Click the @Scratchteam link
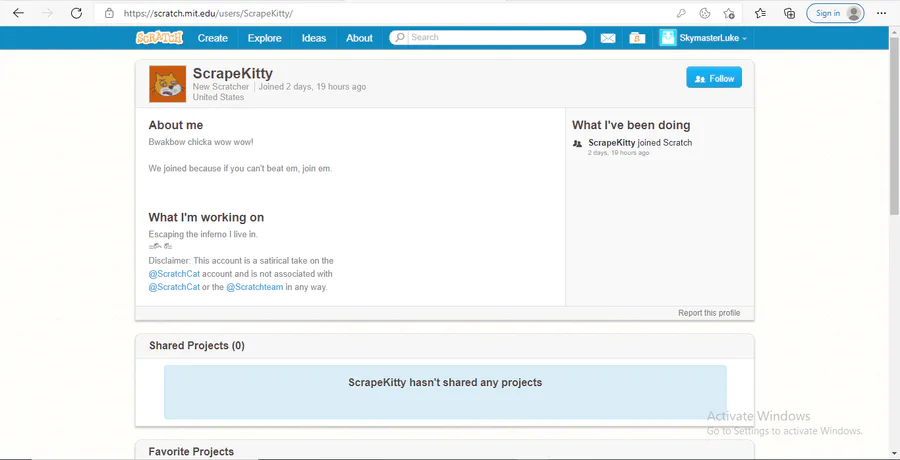The height and width of the screenshot is (460, 900). click(x=255, y=287)
